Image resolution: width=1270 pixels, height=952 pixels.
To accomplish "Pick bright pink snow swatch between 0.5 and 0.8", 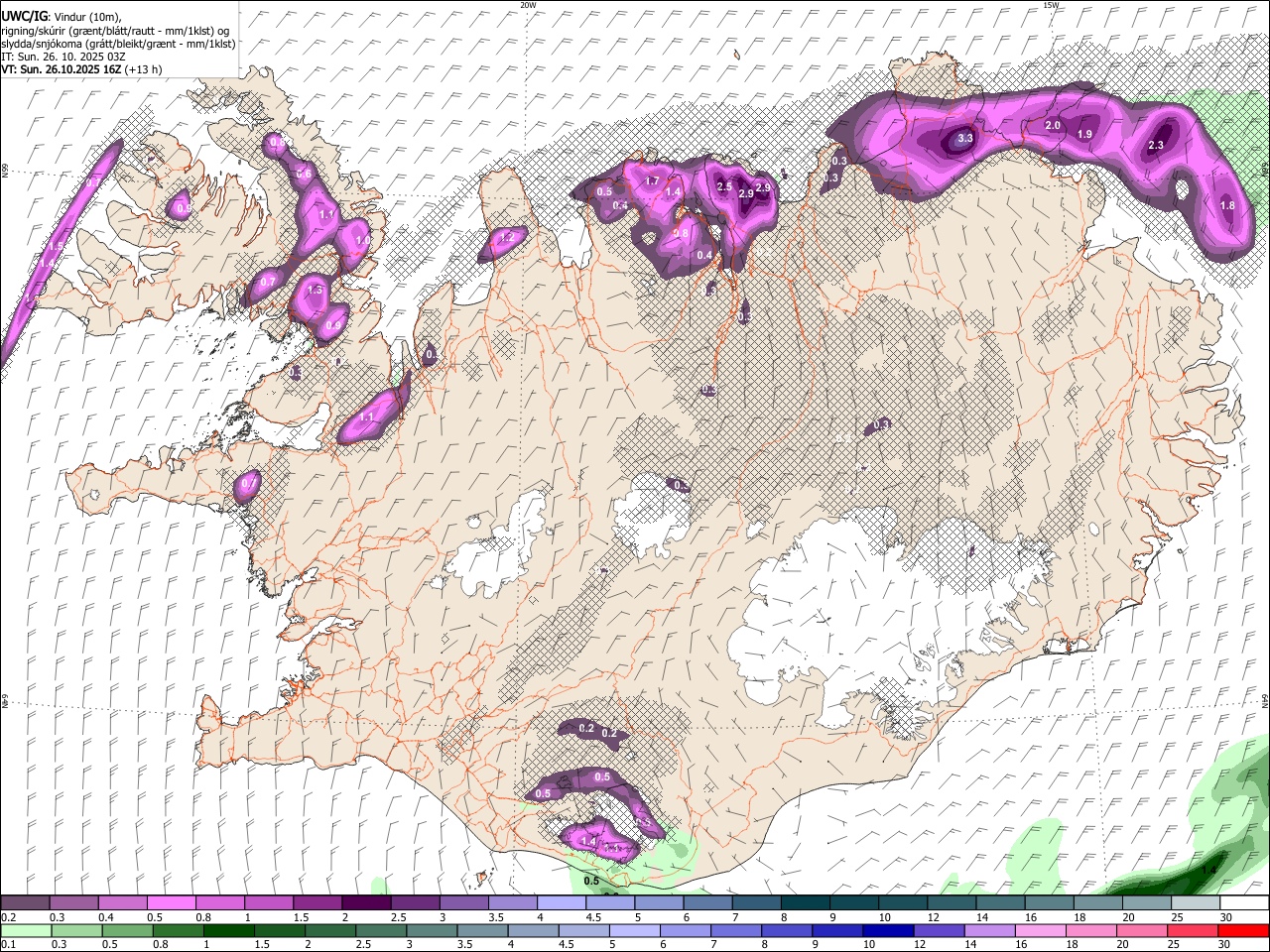I will click(172, 903).
